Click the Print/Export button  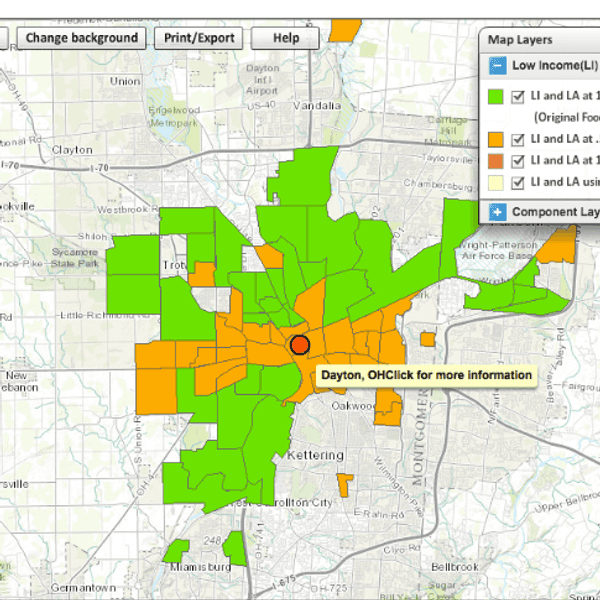pos(200,38)
